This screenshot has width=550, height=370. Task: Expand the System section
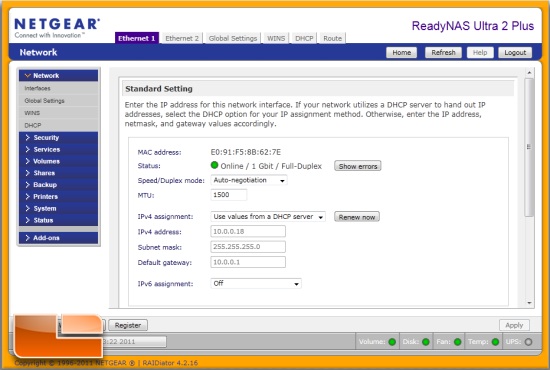point(59,208)
